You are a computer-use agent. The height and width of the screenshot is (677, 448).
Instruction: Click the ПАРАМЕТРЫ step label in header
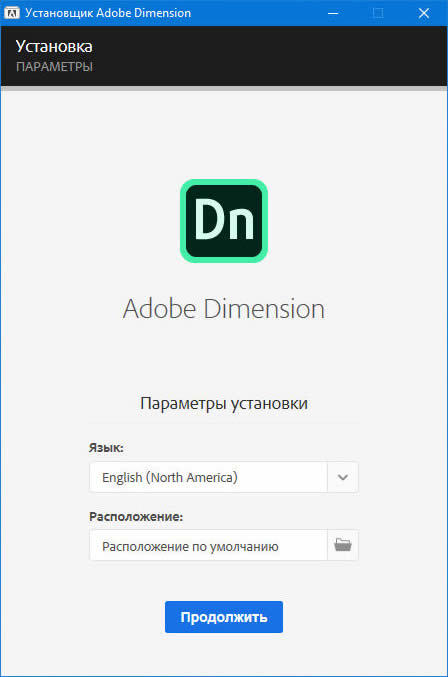[x=54, y=67]
